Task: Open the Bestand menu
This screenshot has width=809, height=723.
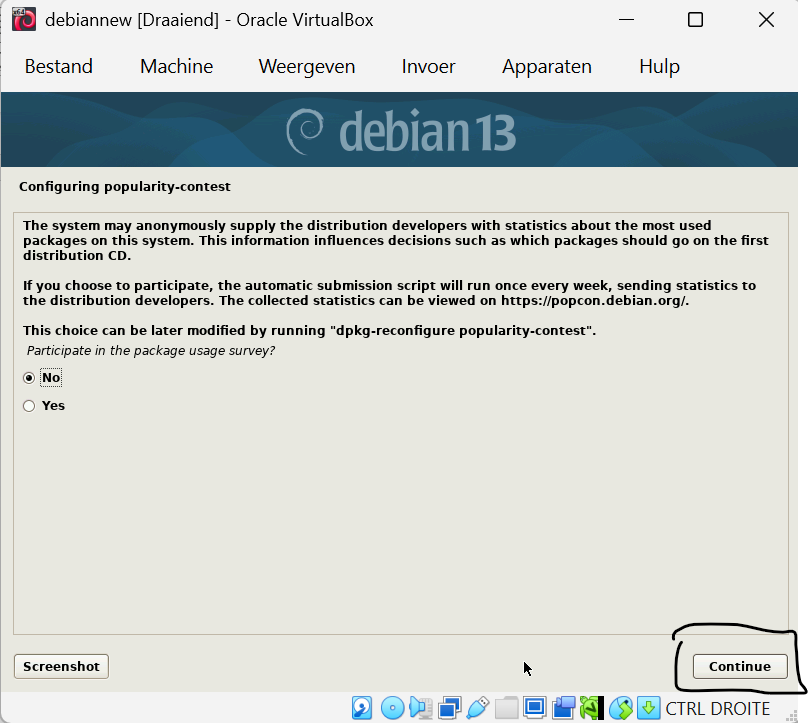Action: 58,66
